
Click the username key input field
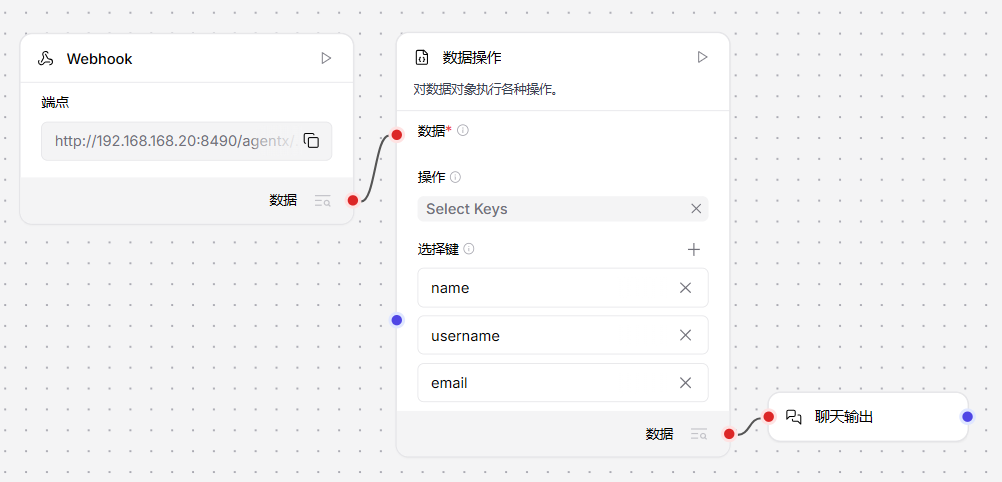click(545, 335)
